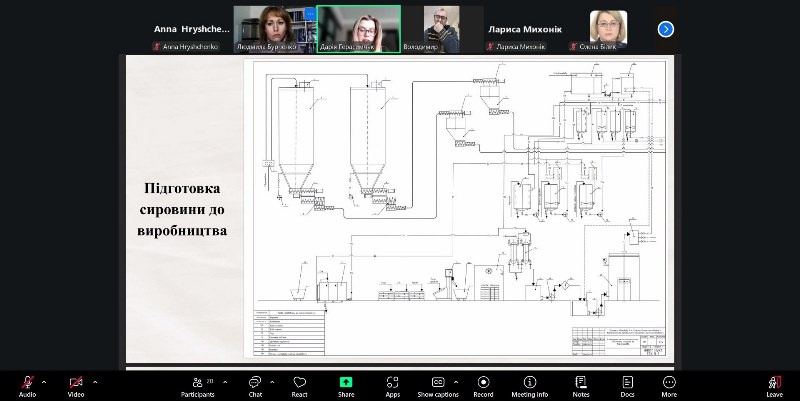Viewport: 800px width, 401px height.
Task: Click the shared slide process diagram
Action: [x=458, y=208]
